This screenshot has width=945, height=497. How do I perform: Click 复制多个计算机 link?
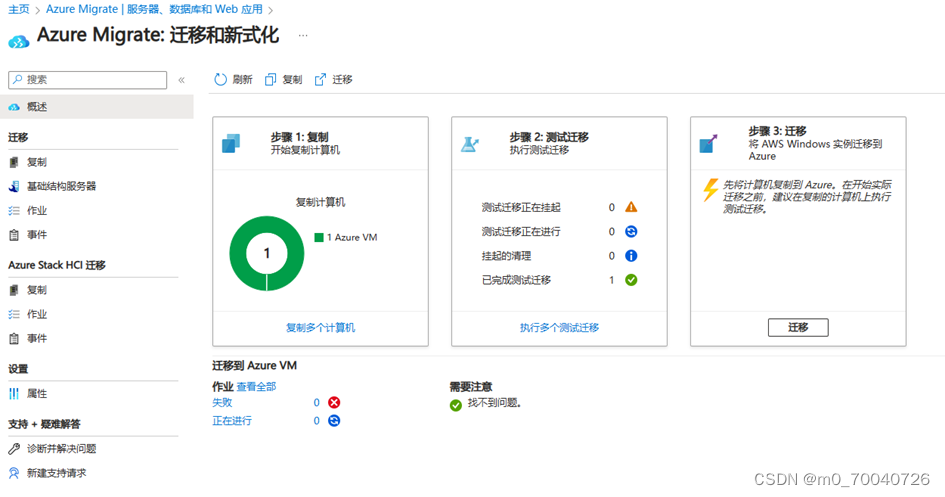(x=321, y=328)
